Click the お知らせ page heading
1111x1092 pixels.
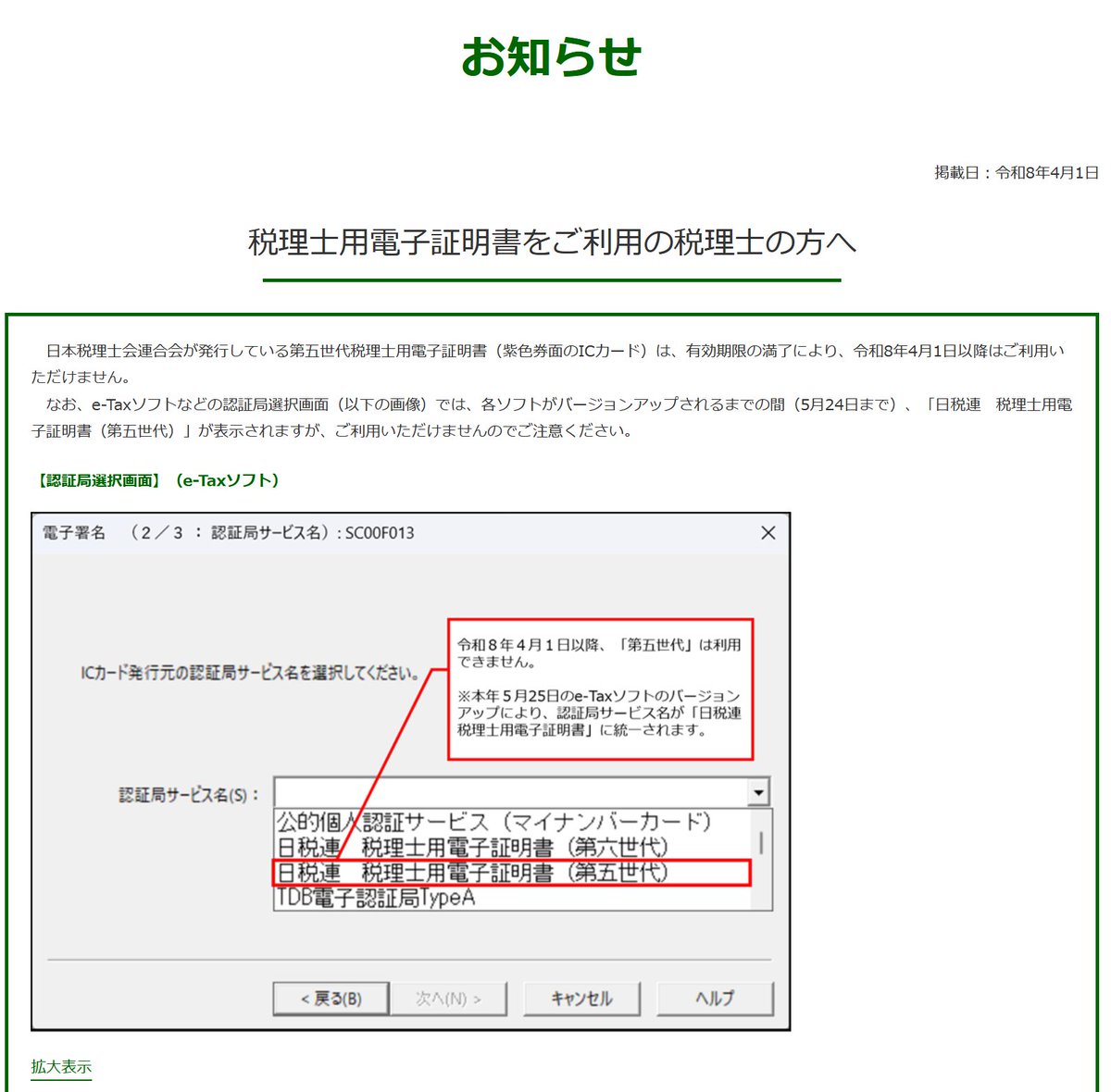tap(552, 56)
